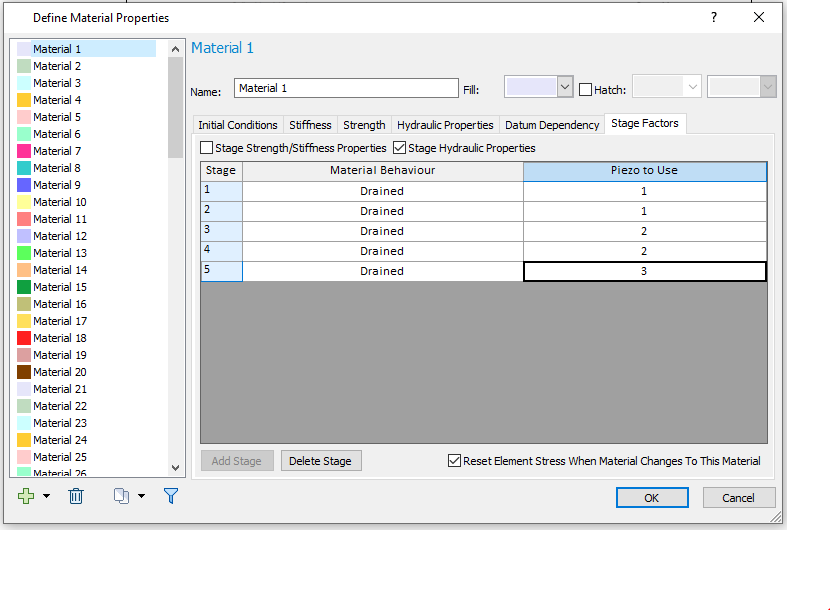The width and height of the screenshot is (830, 610).
Task: Confirm changes with the OK button
Action: click(x=652, y=497)
